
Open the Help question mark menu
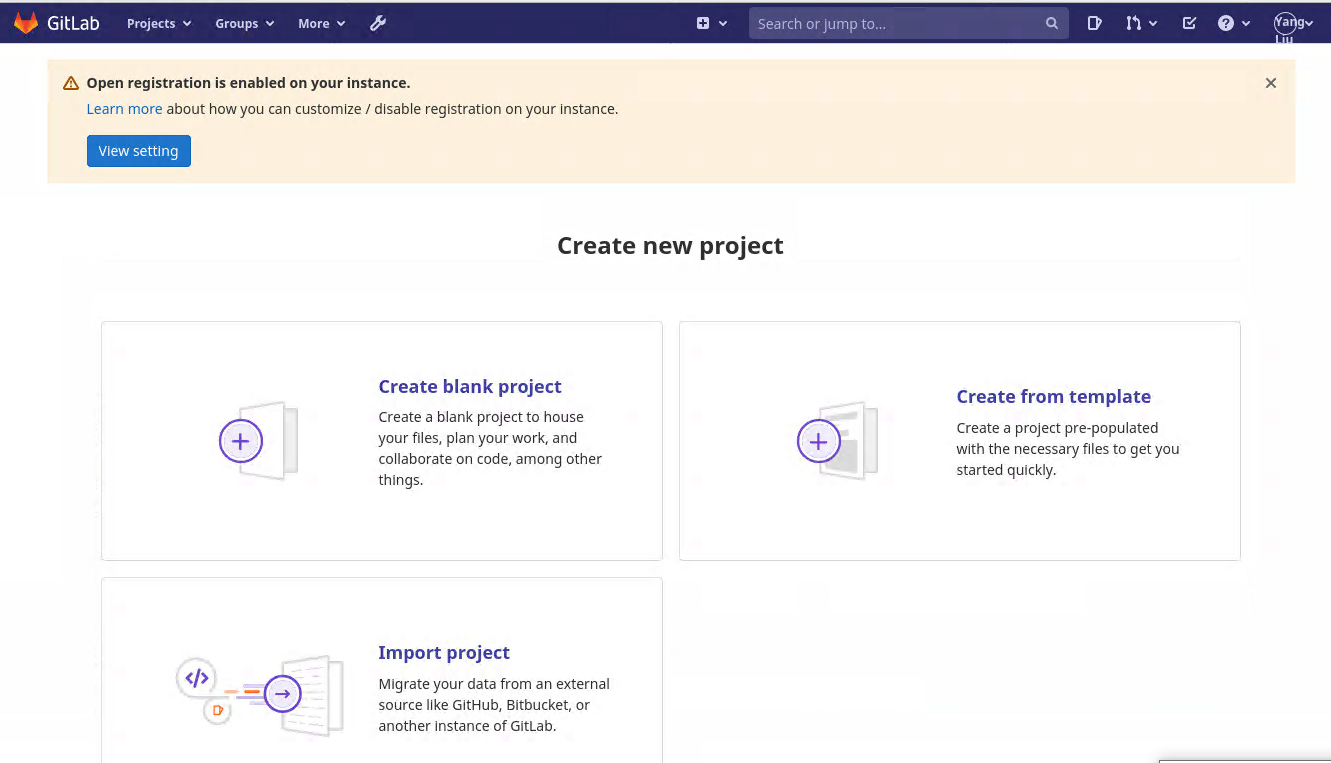[1234, 23]
